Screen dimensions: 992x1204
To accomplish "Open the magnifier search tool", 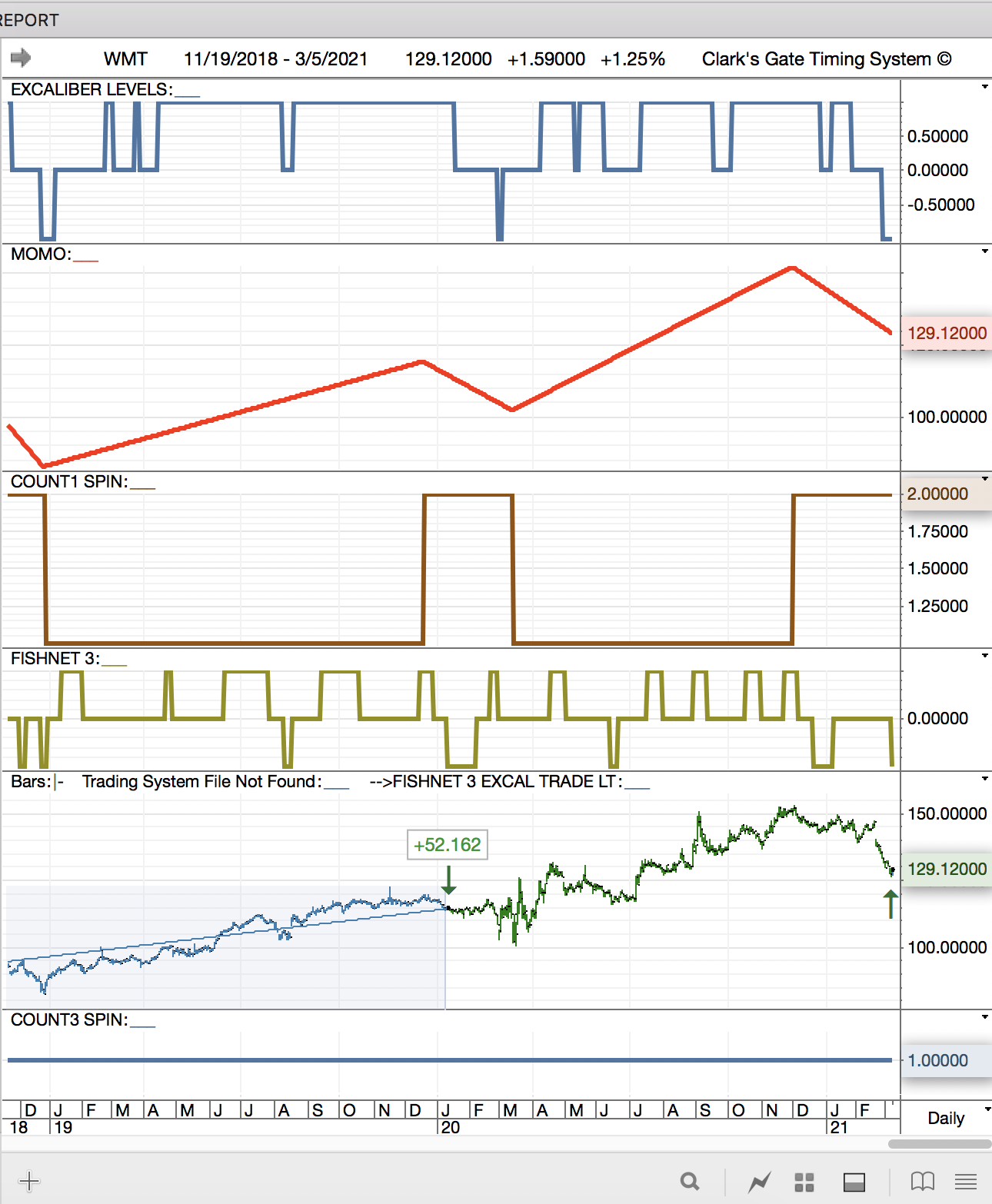I will click(x=690, y=1181).
